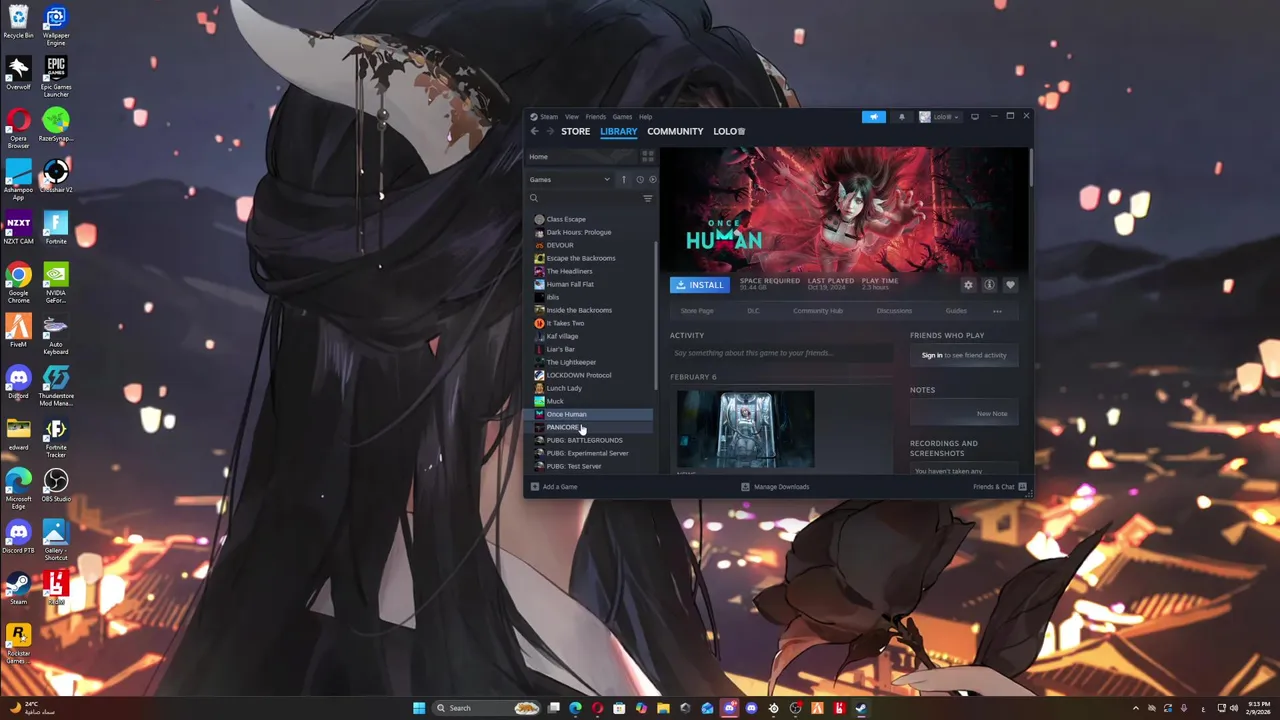Open Steam notifications bell
1280x720 pixels.
pyautogui.click(x=901, y=117)
